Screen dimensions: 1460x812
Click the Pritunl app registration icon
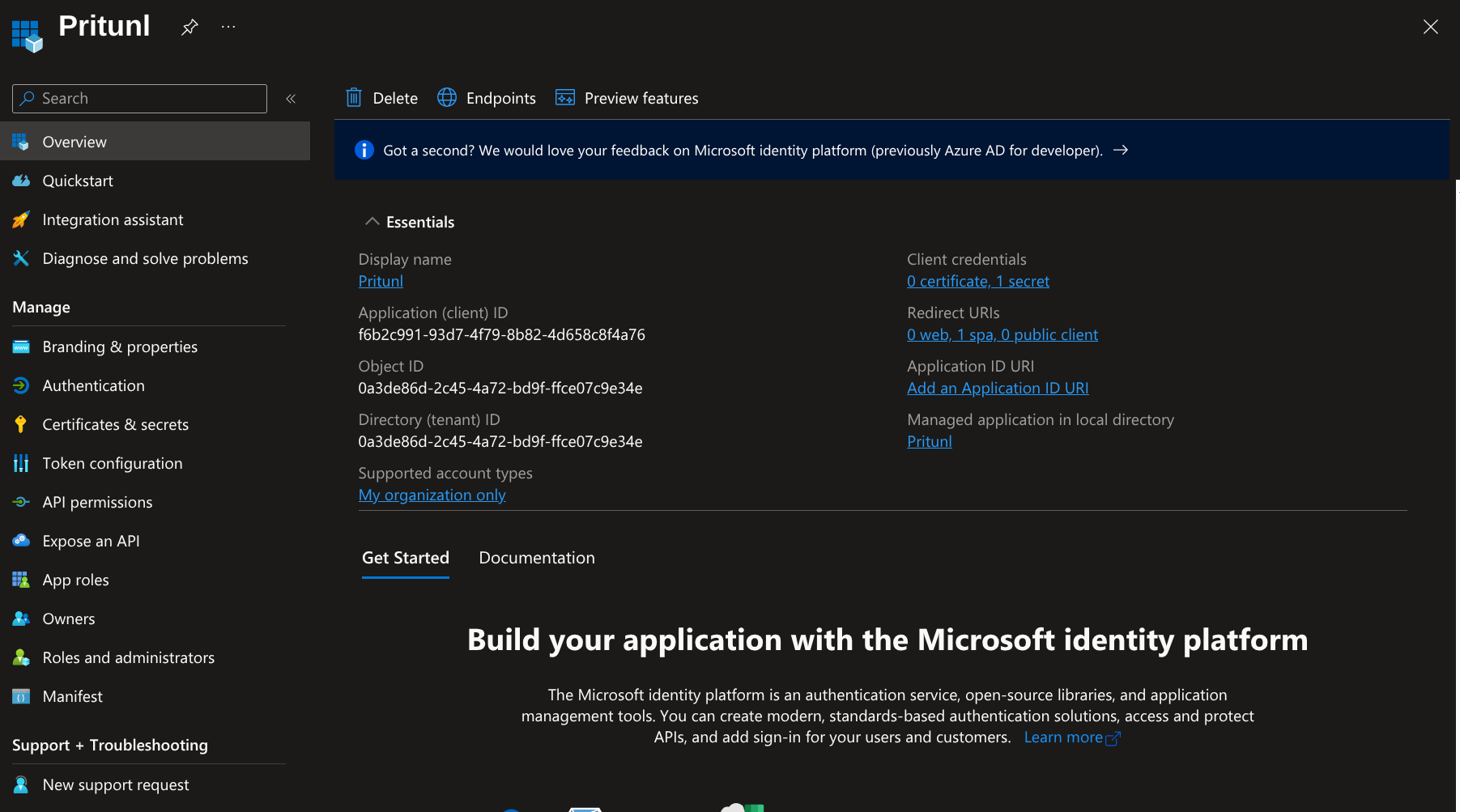[27, 36]
